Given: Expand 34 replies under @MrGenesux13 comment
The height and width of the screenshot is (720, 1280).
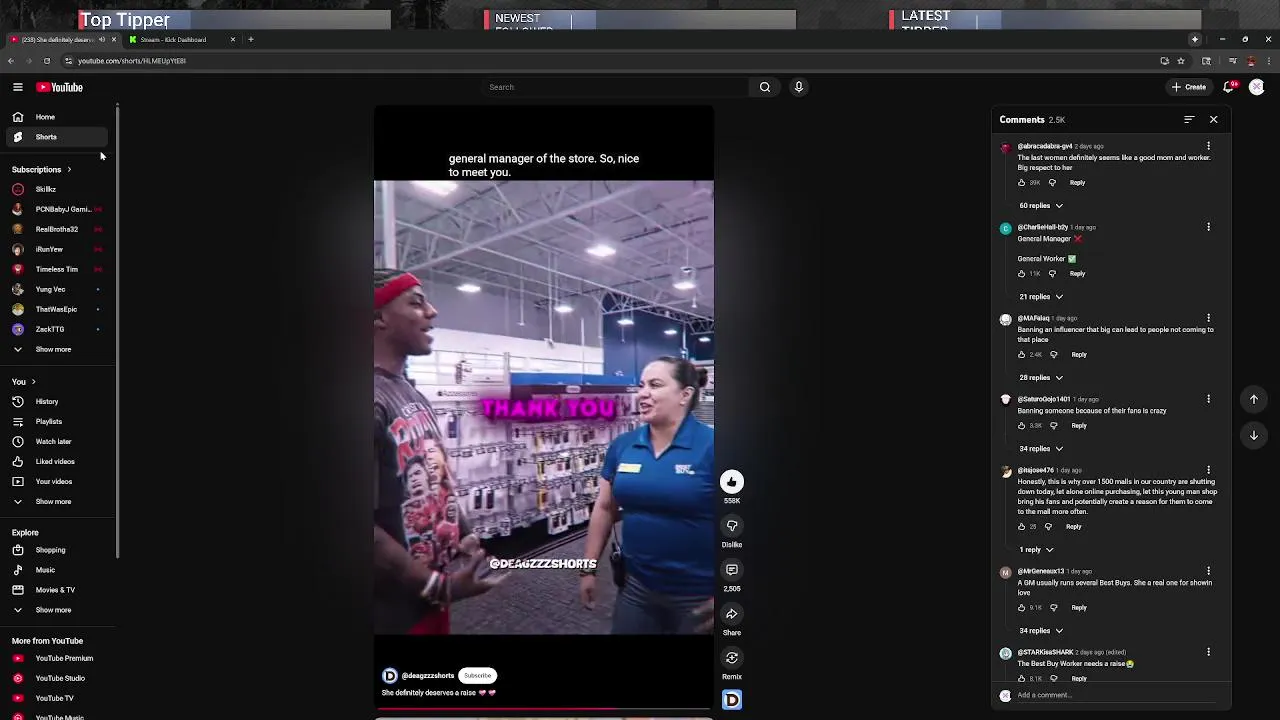Looking at the screenshot, I should 1041,631.
